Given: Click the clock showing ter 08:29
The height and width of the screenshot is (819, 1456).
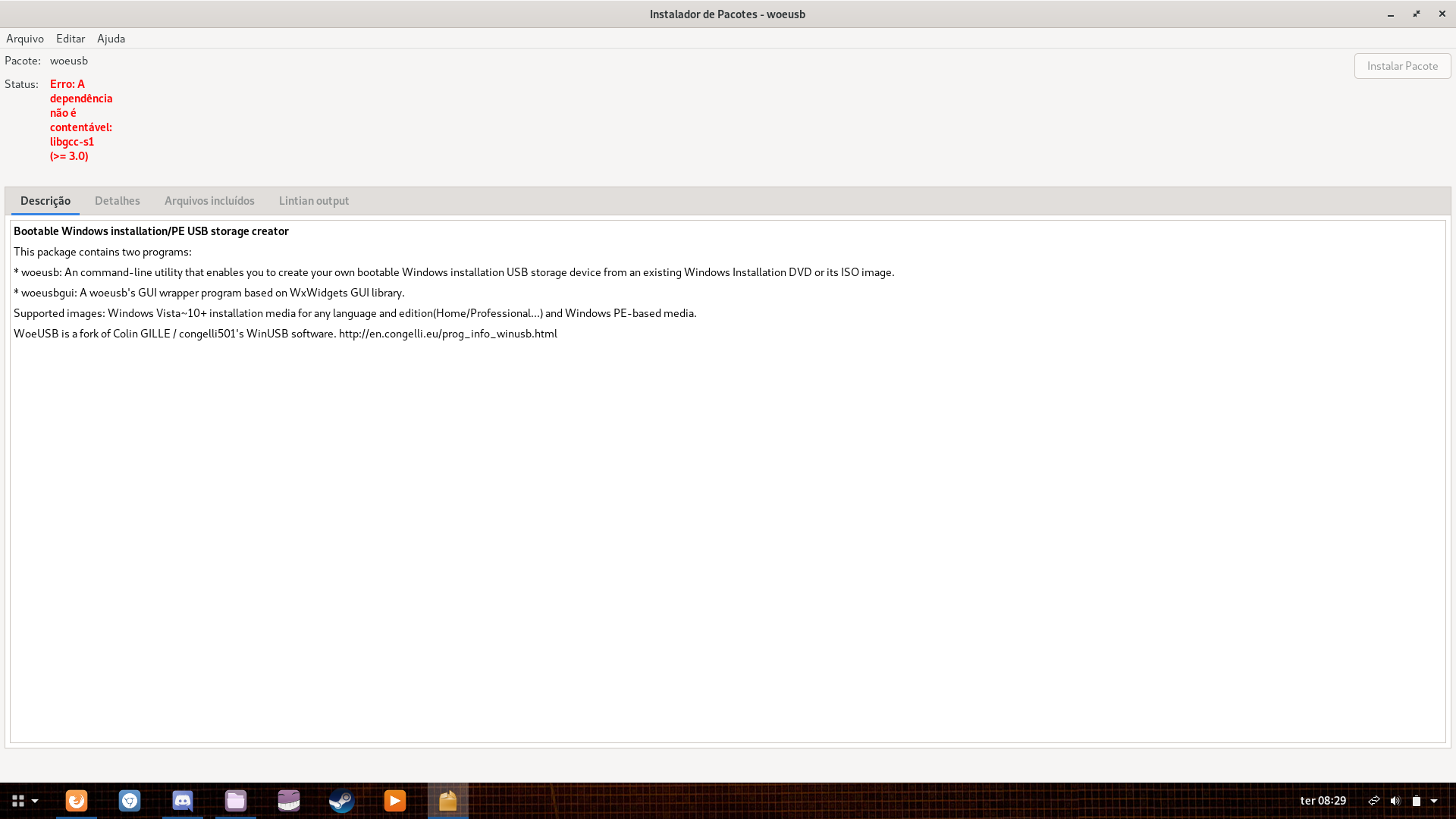Looking at the screenshot, I should tap(1323, 801).
